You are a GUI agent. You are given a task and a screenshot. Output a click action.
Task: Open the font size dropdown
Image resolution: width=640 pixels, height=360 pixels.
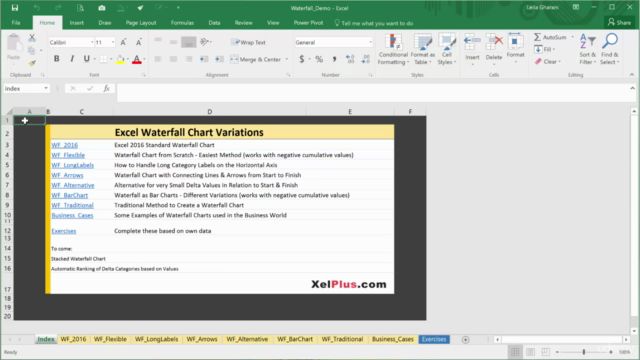coord(113,42)
